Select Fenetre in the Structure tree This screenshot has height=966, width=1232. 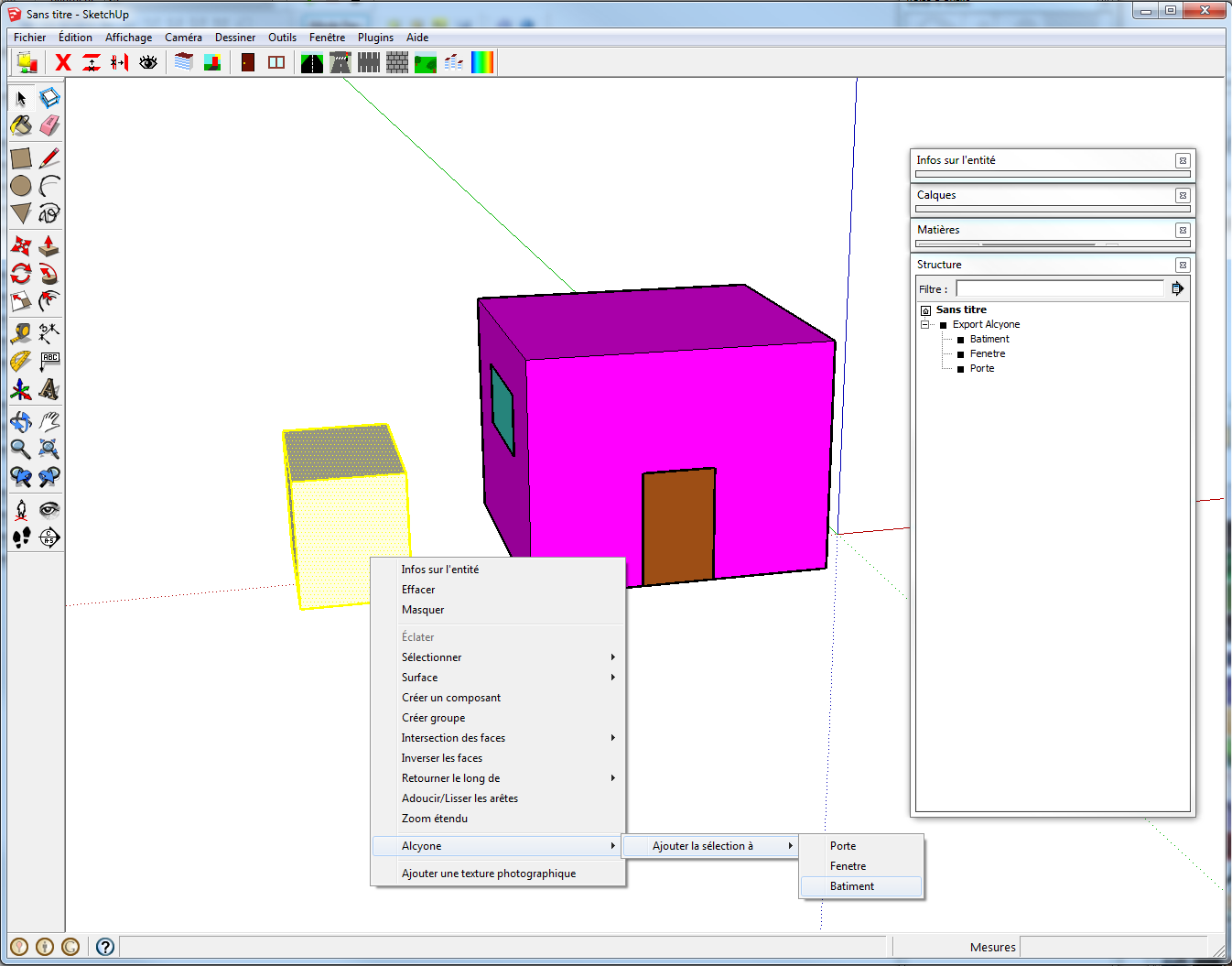[x=988, y=353]
